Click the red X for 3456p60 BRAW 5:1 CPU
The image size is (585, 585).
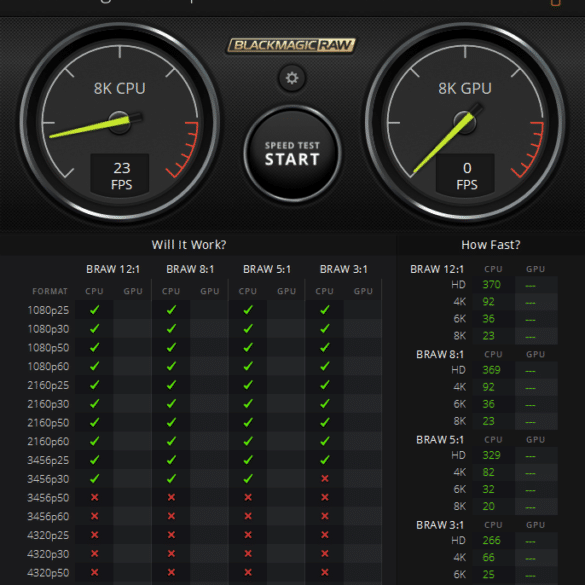click(248, 516)
